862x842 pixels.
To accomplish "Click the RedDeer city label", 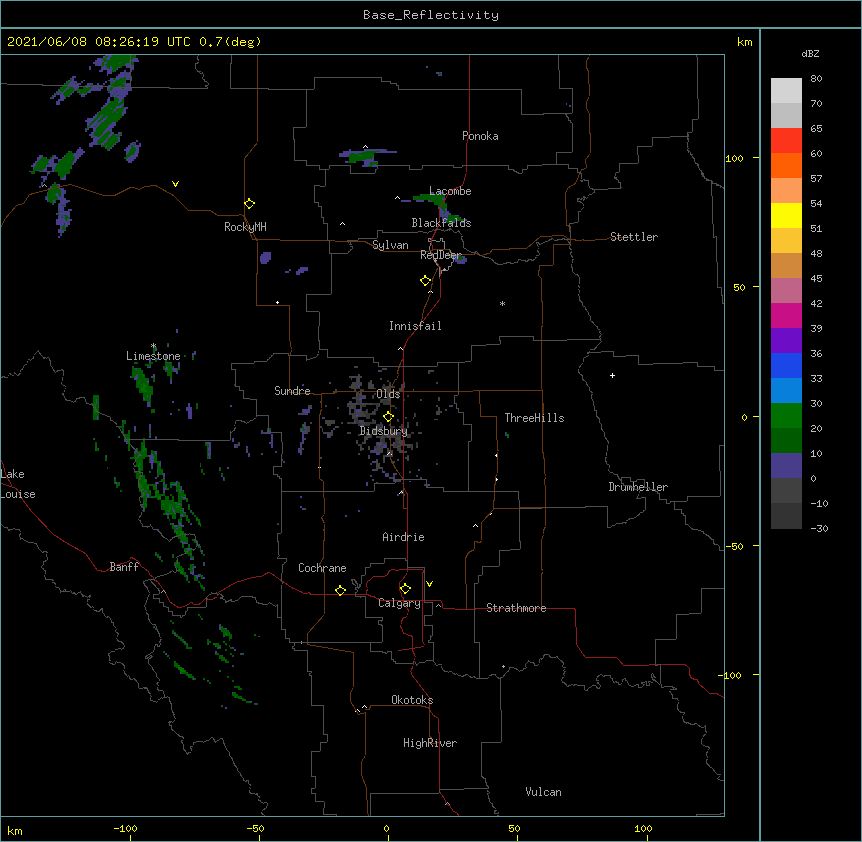I will 440,255.
